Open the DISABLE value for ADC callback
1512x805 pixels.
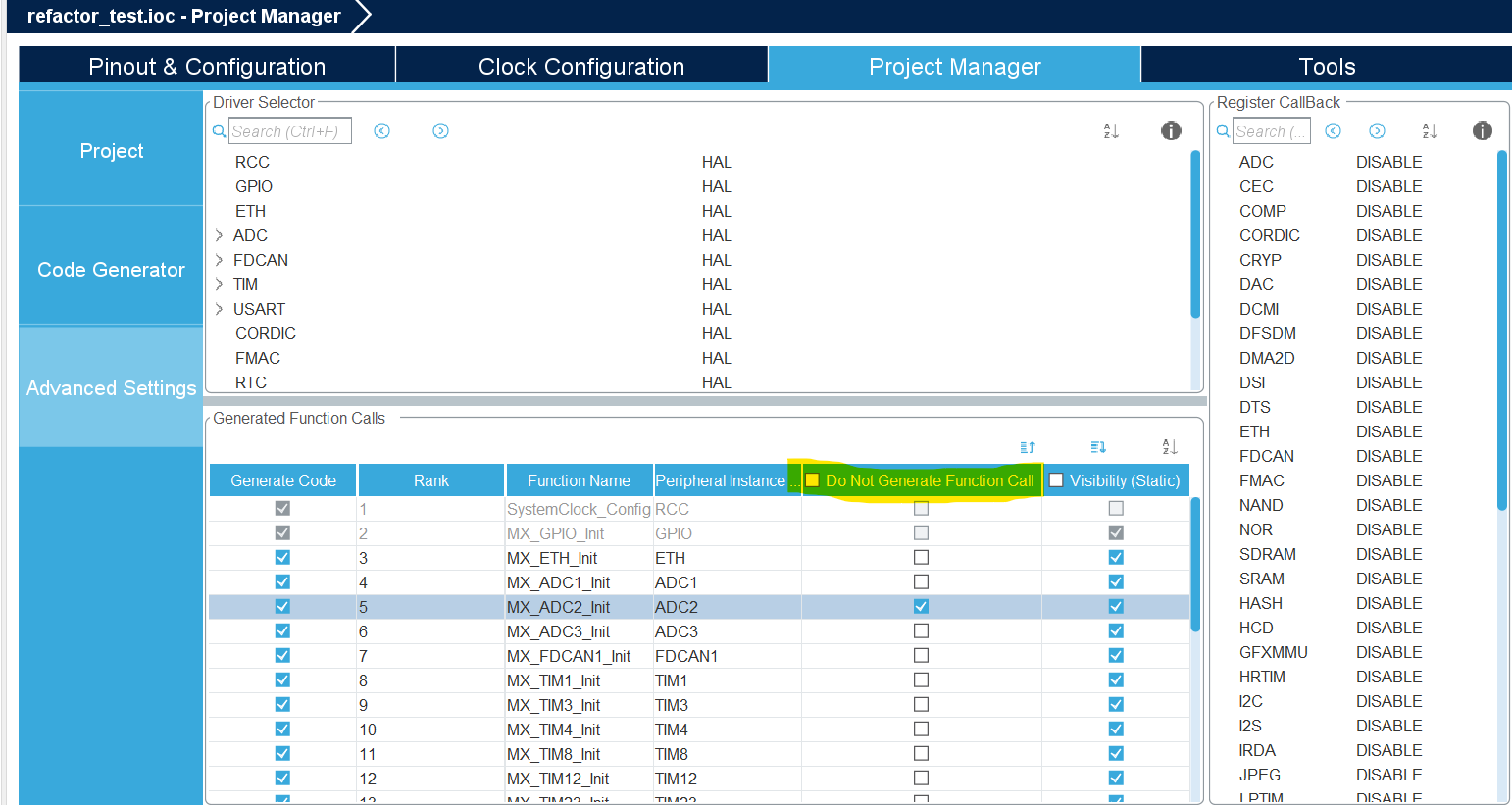pos(1388,162)
